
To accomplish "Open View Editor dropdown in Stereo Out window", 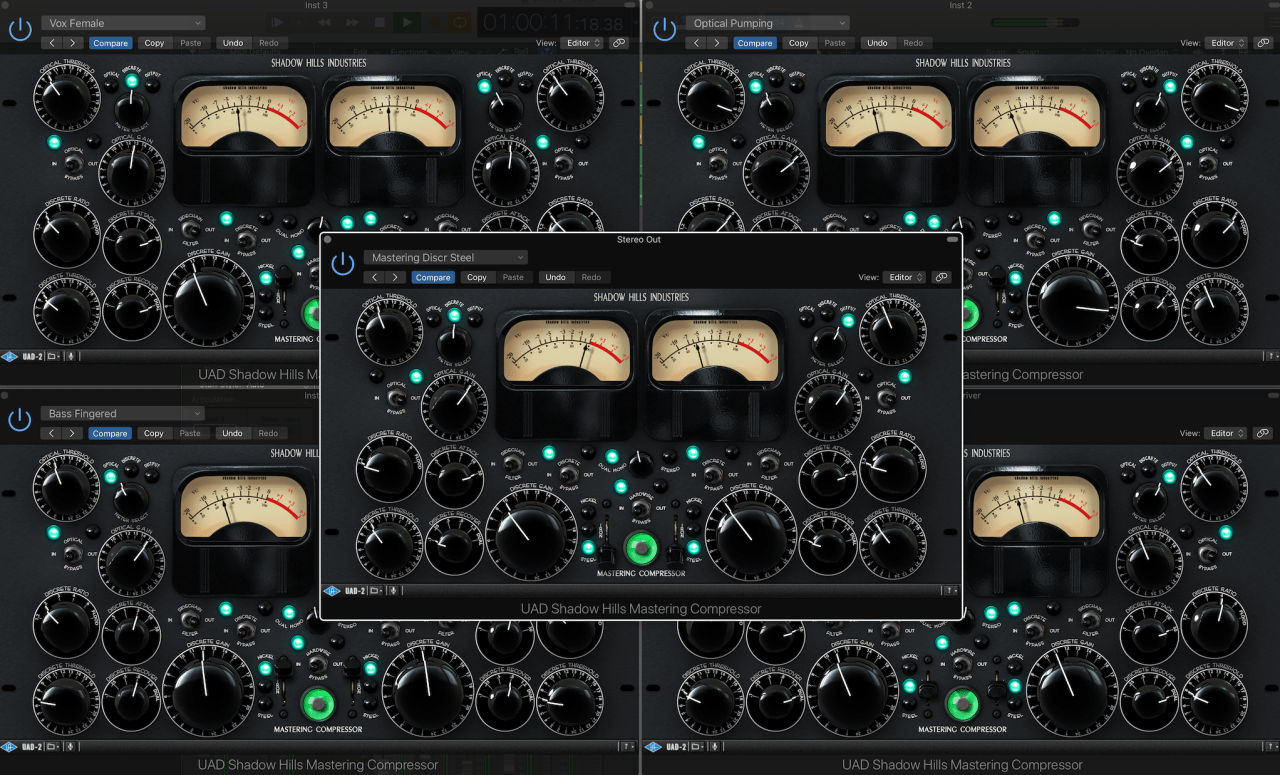I will 903,277.
